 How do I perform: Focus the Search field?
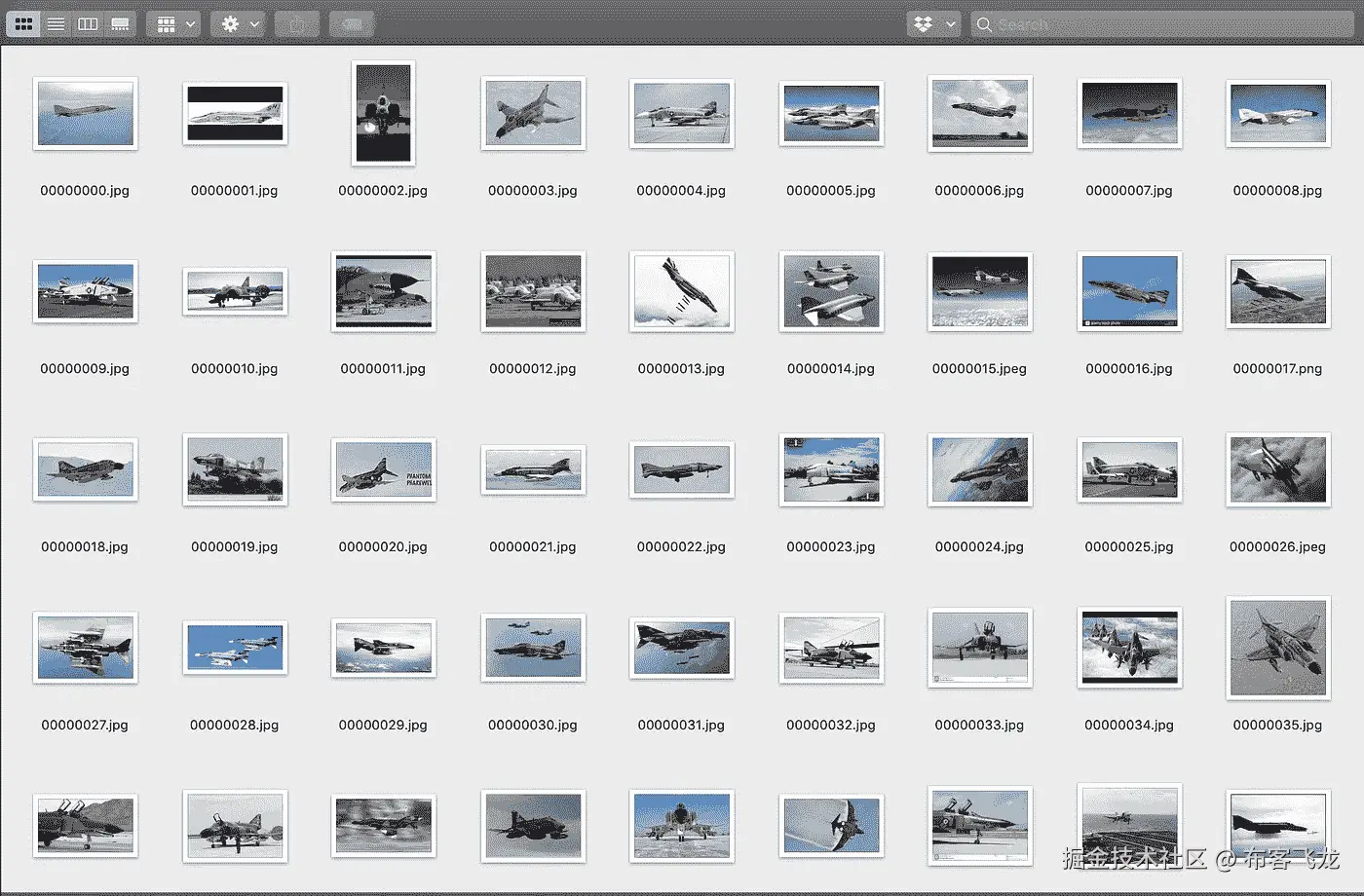(1162, 24)
